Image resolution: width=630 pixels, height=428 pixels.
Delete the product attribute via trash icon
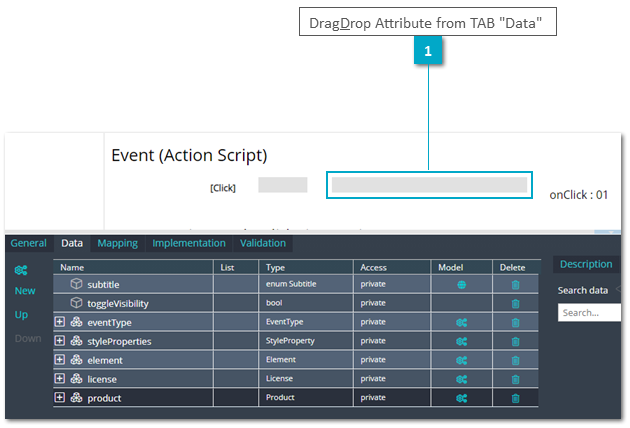click(515, 398)
